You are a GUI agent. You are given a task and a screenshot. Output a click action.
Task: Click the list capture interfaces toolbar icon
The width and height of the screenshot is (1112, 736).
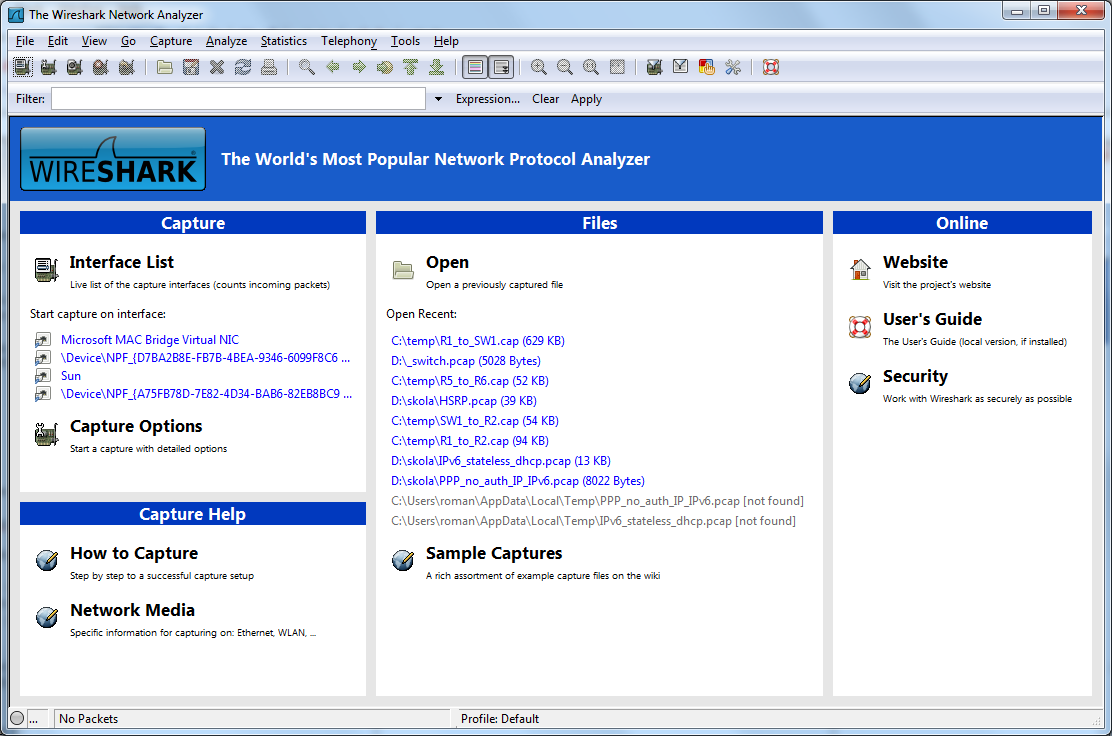23,67
